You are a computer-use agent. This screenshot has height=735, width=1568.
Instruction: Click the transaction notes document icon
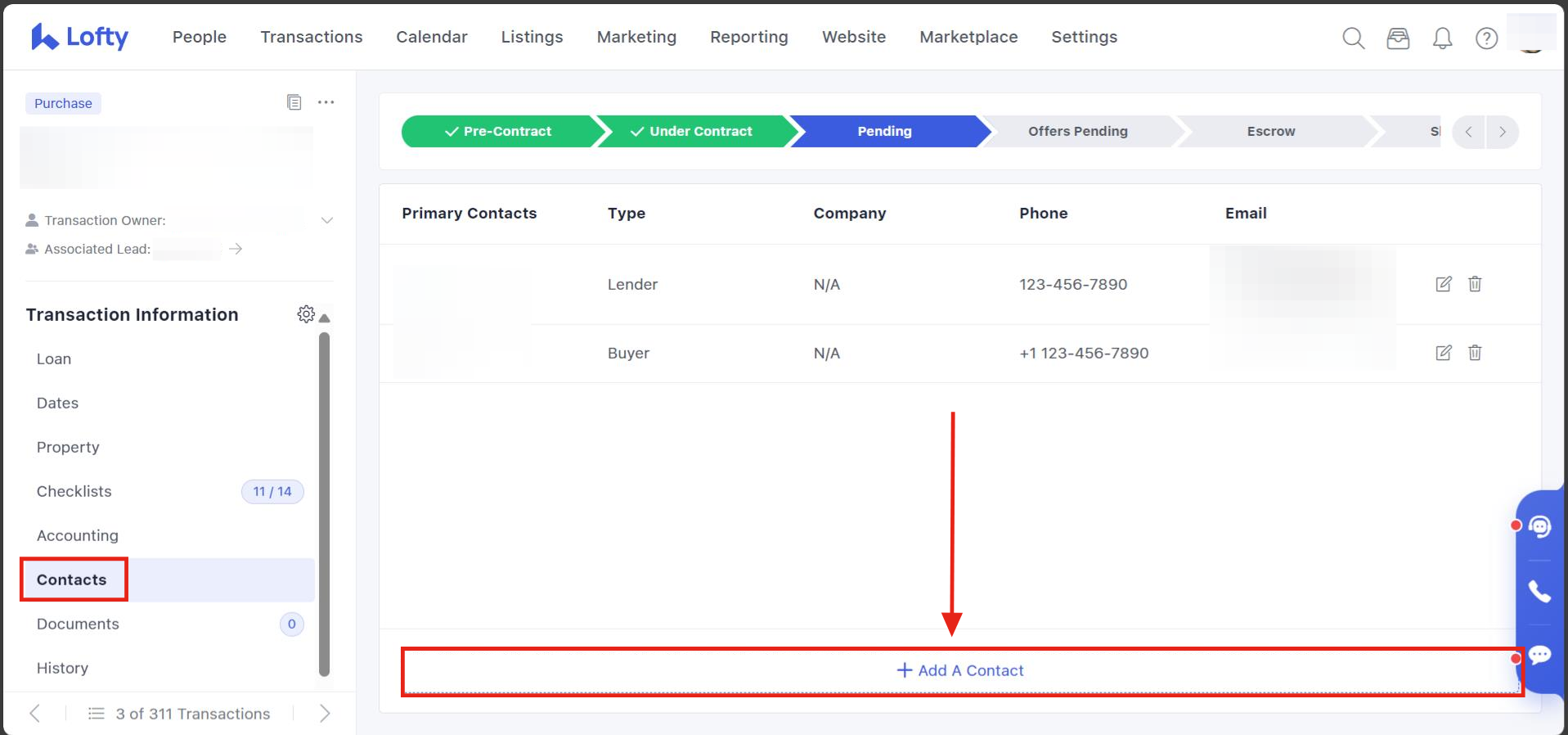tap(294, 102)
